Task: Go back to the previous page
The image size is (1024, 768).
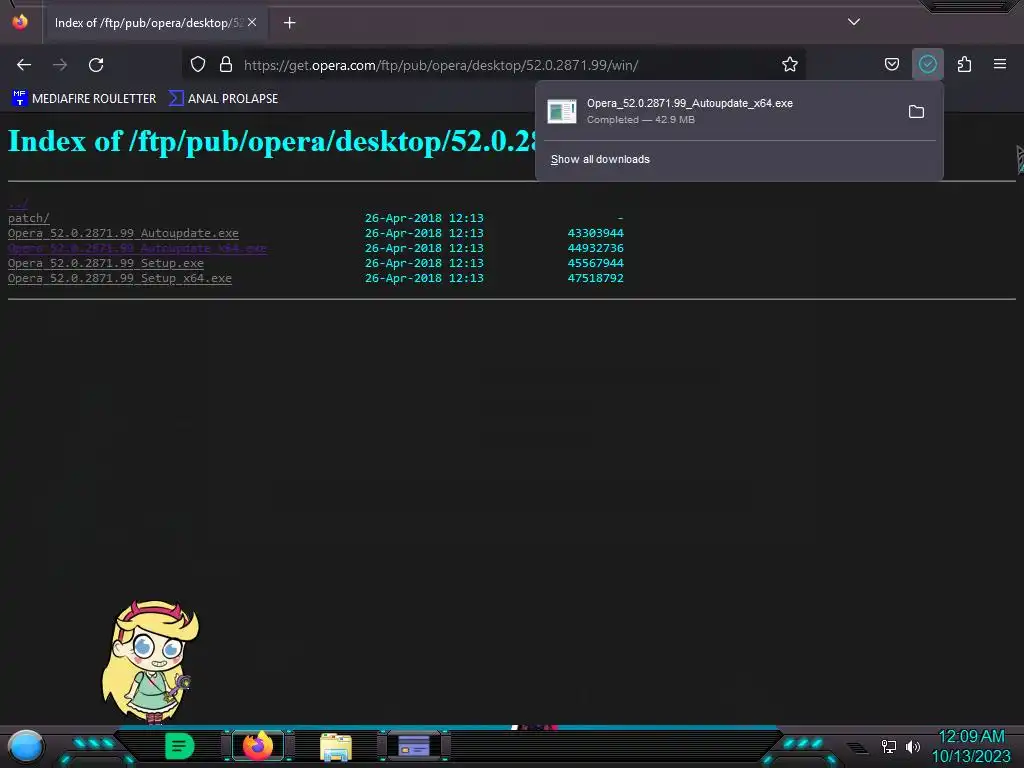Action: pos(24,65)
